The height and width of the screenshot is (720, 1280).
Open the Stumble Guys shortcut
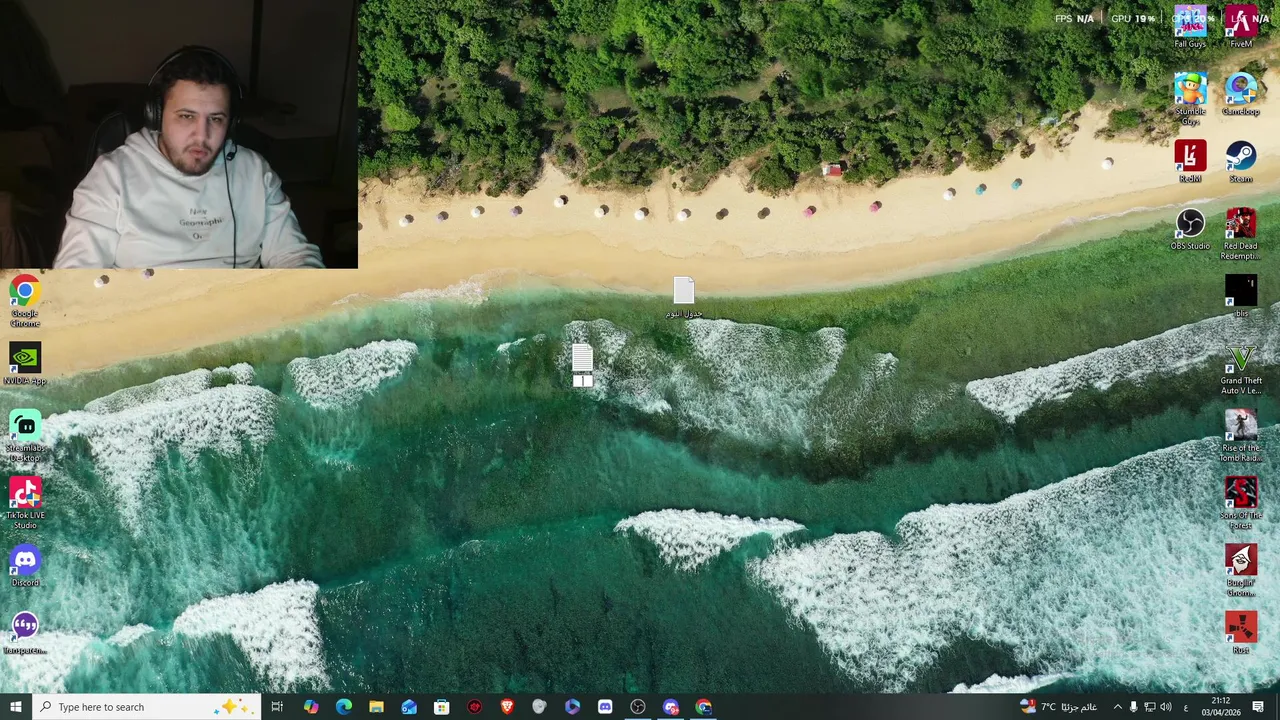pyautogui.click(x=1190, y=98)
